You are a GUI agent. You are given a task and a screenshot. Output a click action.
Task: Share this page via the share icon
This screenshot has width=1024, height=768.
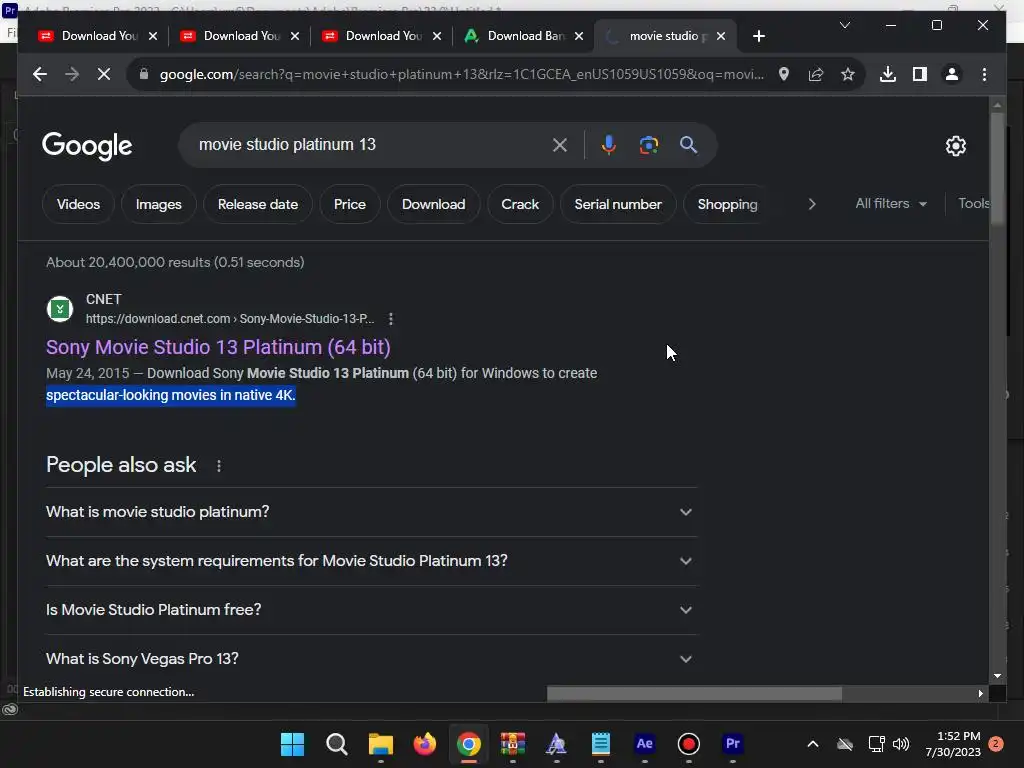[x=816, y=74]
